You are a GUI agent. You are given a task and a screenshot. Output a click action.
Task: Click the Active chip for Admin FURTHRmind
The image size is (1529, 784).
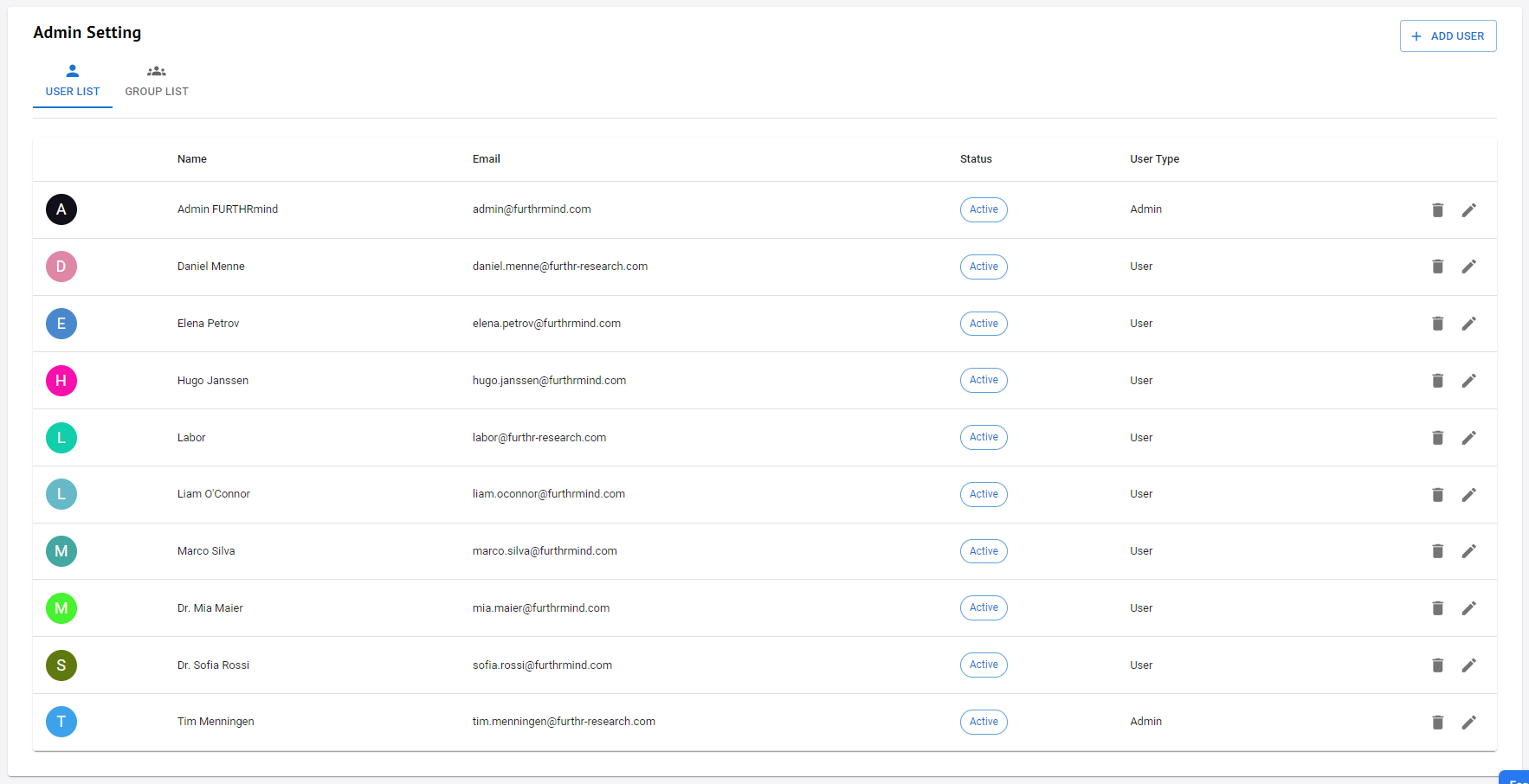click(x=984, y=209)
